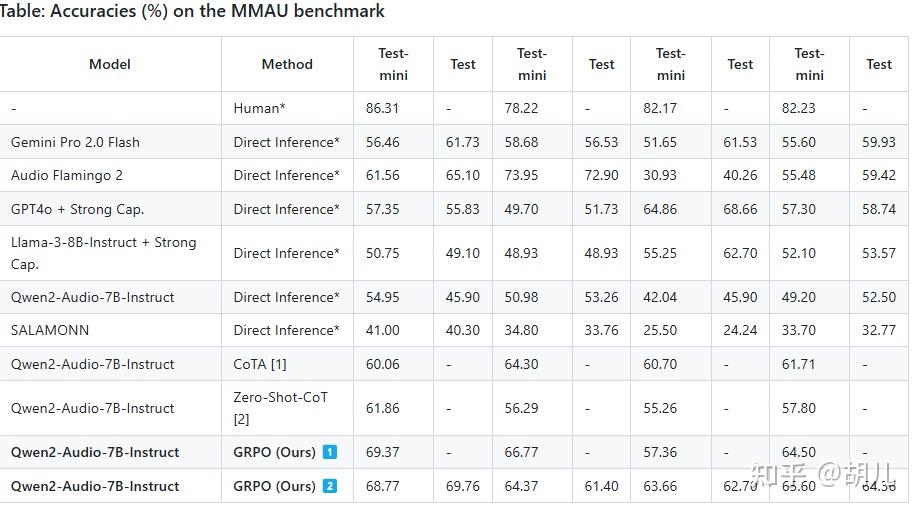Select the SALAMONN model cell
The image size is (920, 512).
pyautogui.click(x=52, y=330)
